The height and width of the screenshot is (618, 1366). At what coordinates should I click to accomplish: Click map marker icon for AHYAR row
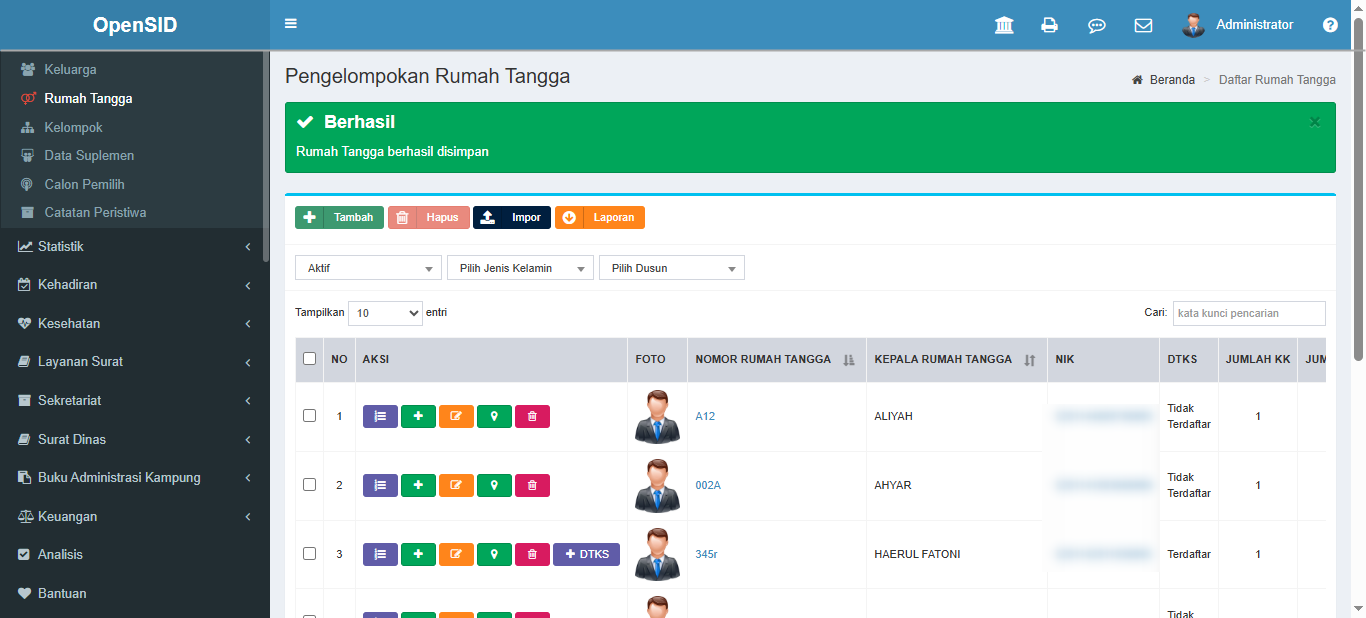click(494, 485)
